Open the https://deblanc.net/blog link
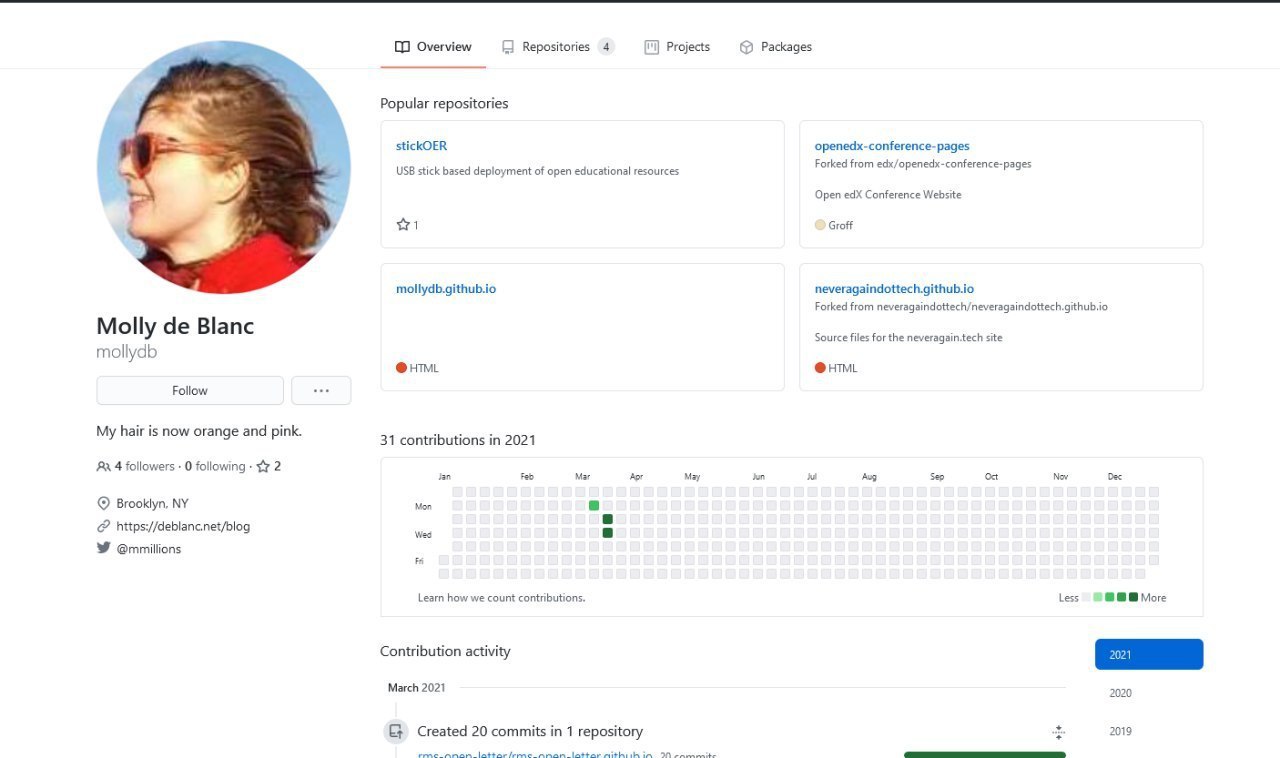 (183, 526)
